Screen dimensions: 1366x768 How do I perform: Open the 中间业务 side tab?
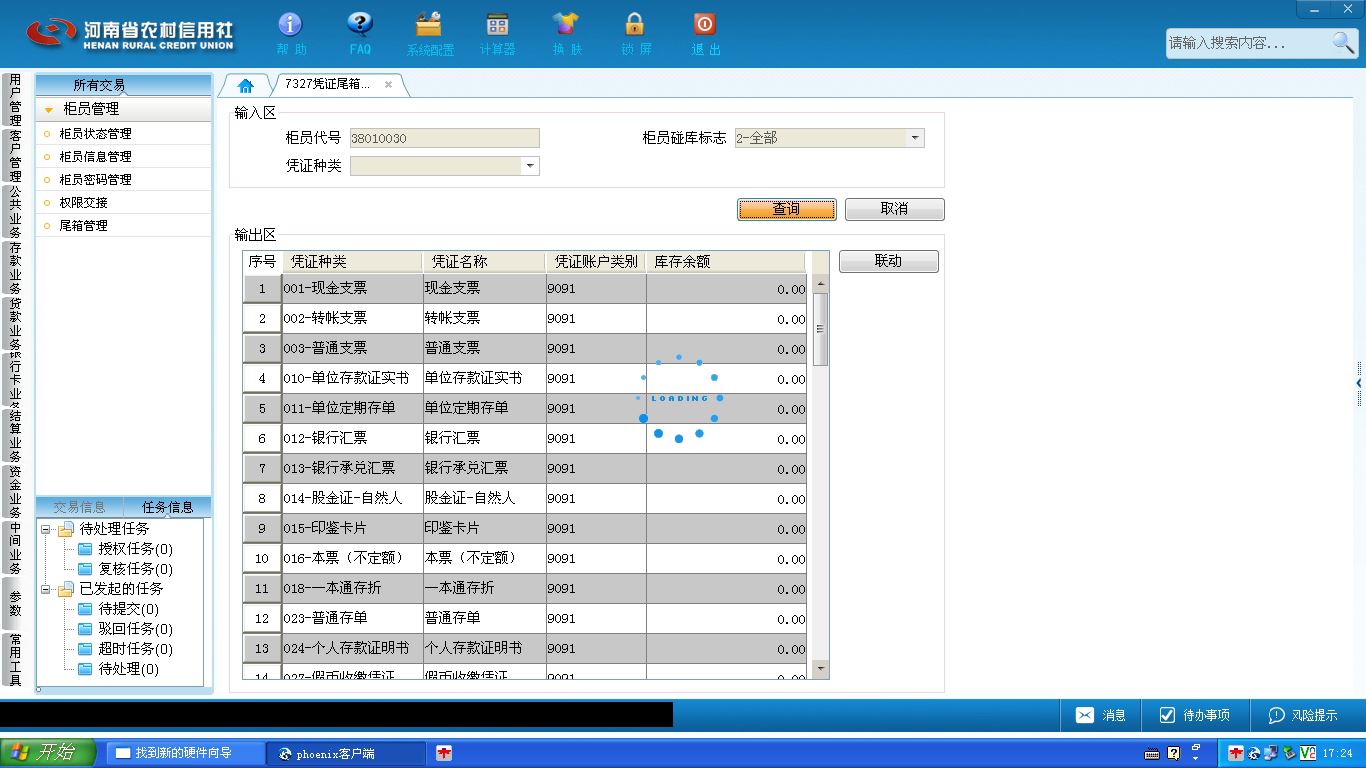pos(15,548)
